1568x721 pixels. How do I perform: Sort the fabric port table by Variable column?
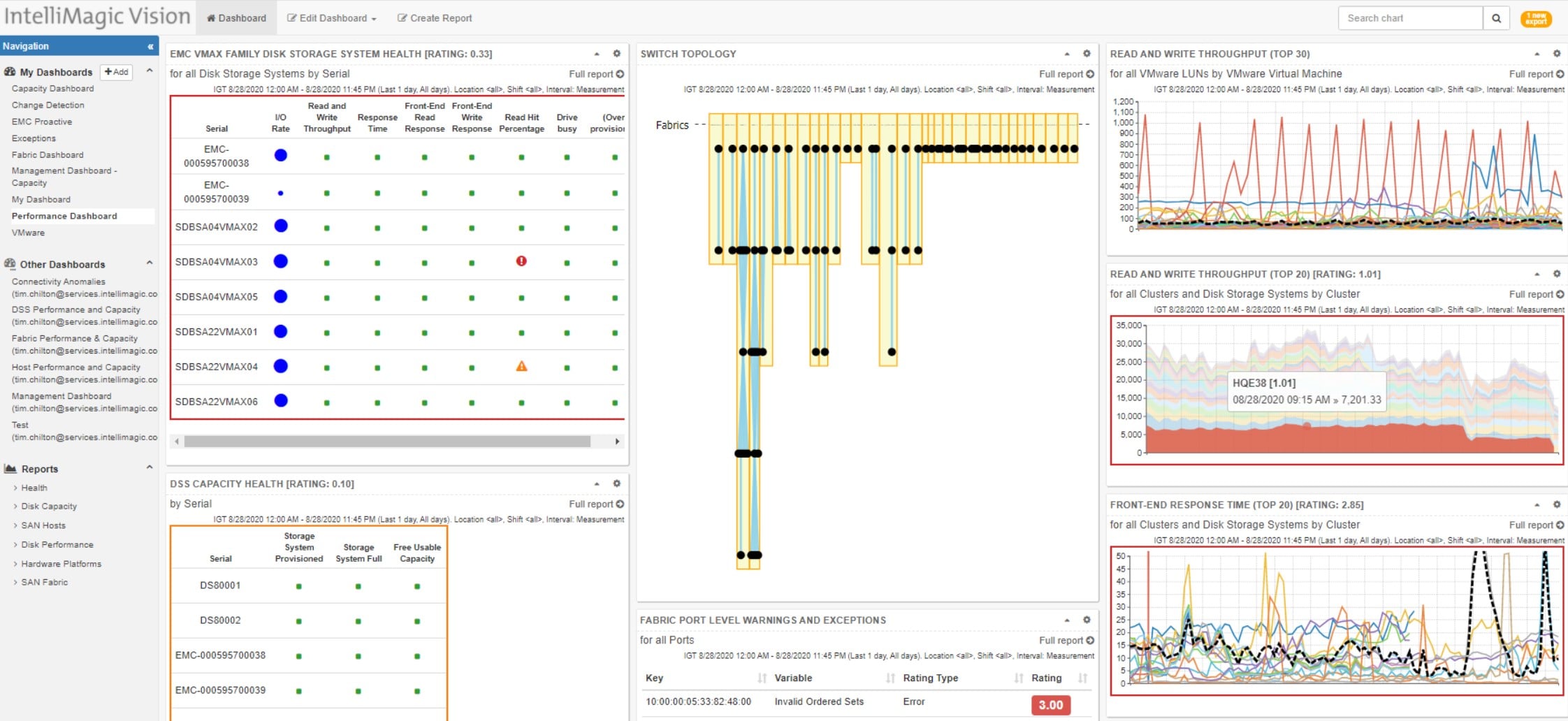[890, 678]
